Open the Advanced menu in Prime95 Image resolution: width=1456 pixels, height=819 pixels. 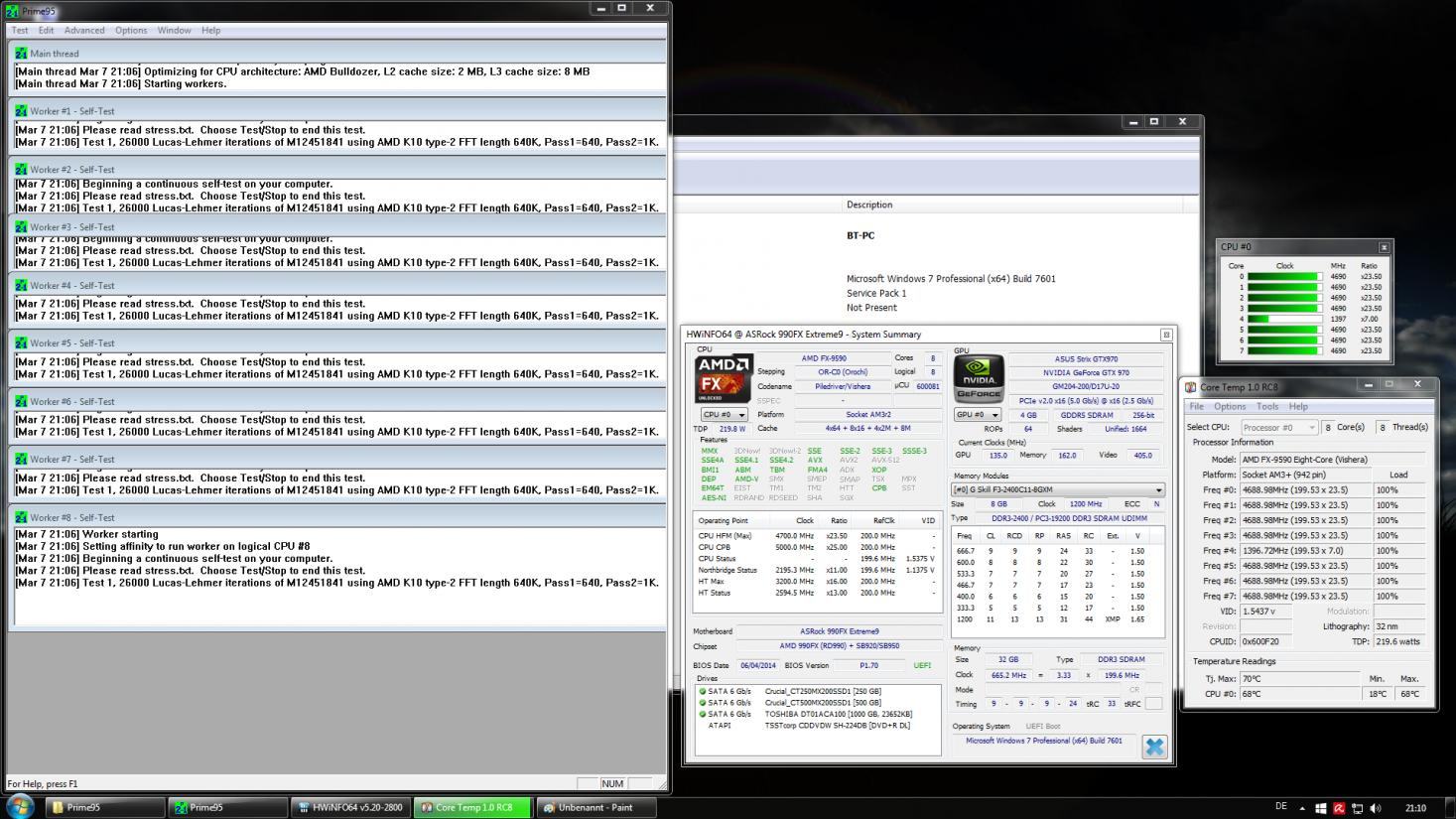point(84,31)
